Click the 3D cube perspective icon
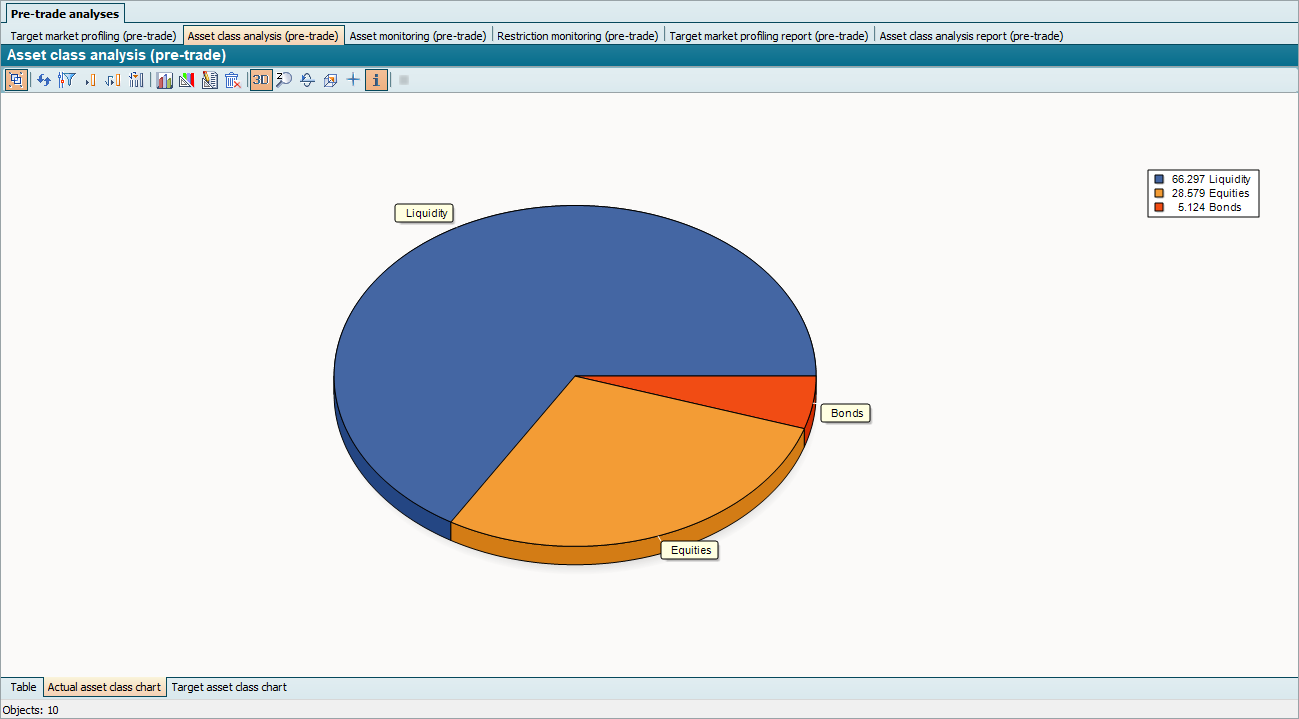Viewport: 1299px width, 719px height. pyautogui.click(x=330, y=80)
